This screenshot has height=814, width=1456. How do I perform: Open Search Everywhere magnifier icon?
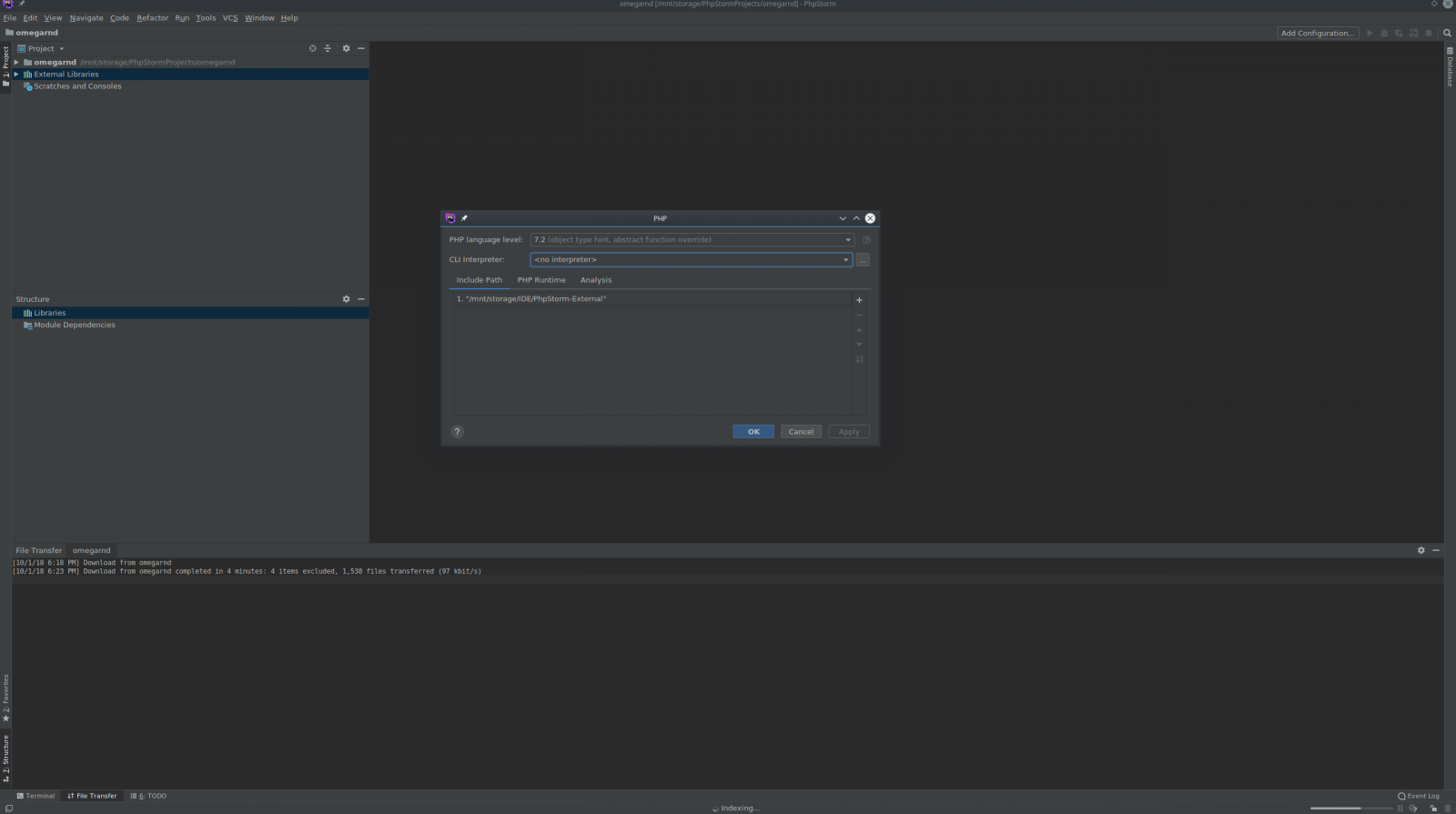(x=1447, y=33)
